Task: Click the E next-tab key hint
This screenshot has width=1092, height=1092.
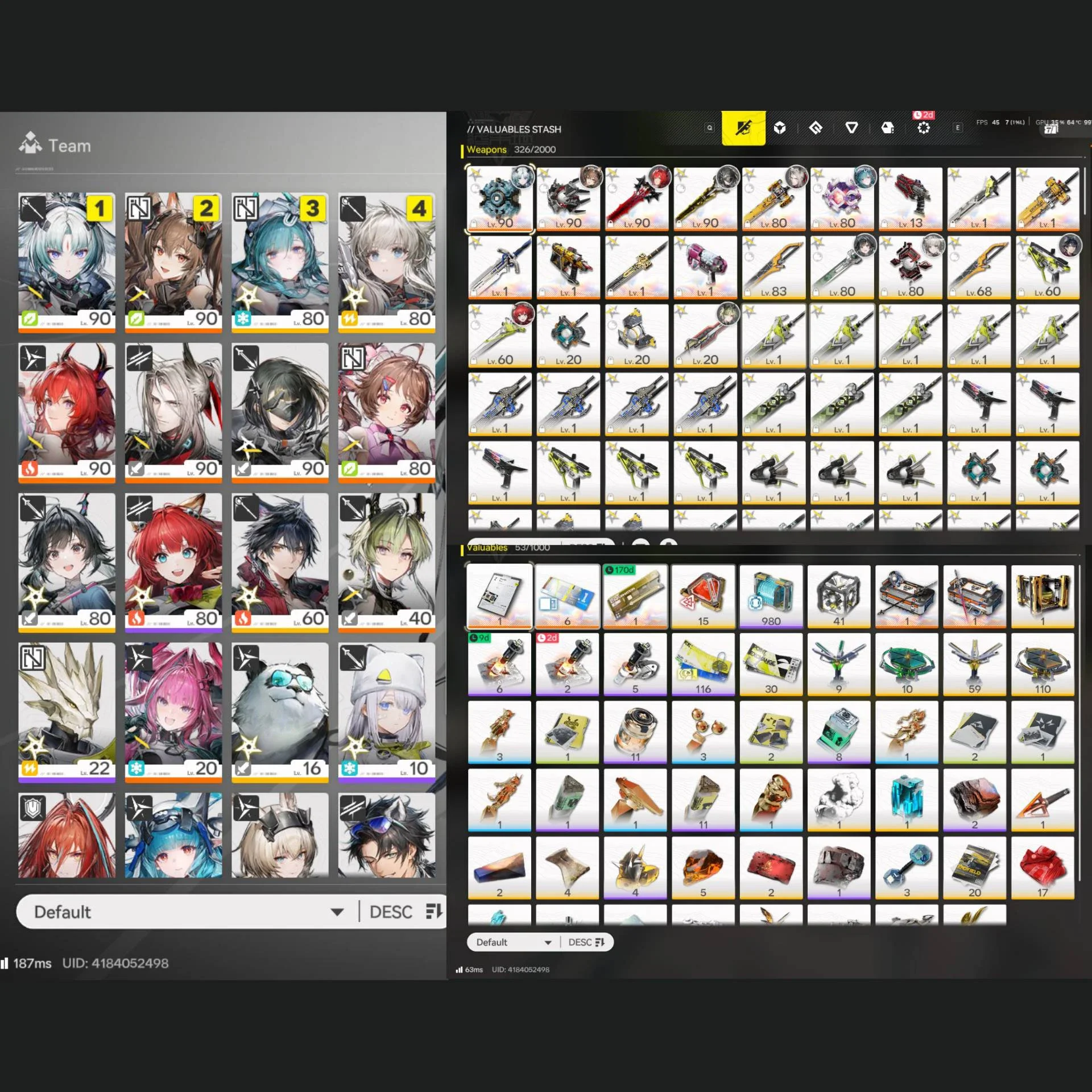Action: pos(958,128)
